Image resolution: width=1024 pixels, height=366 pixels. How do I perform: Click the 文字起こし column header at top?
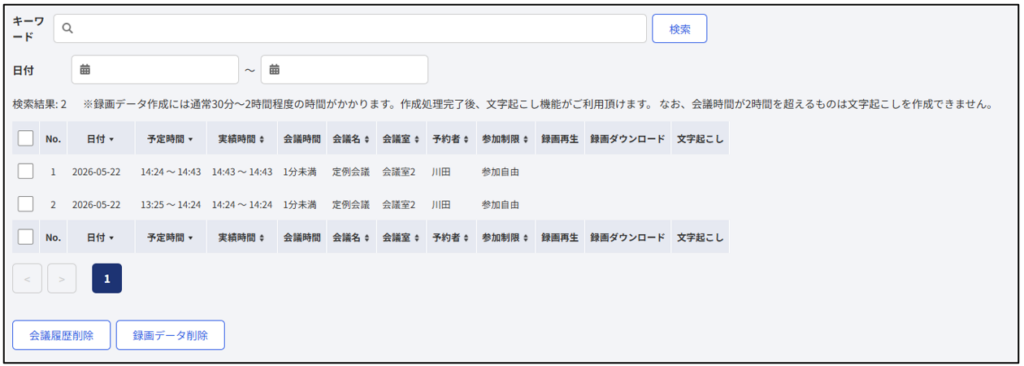tap(700, 139)
